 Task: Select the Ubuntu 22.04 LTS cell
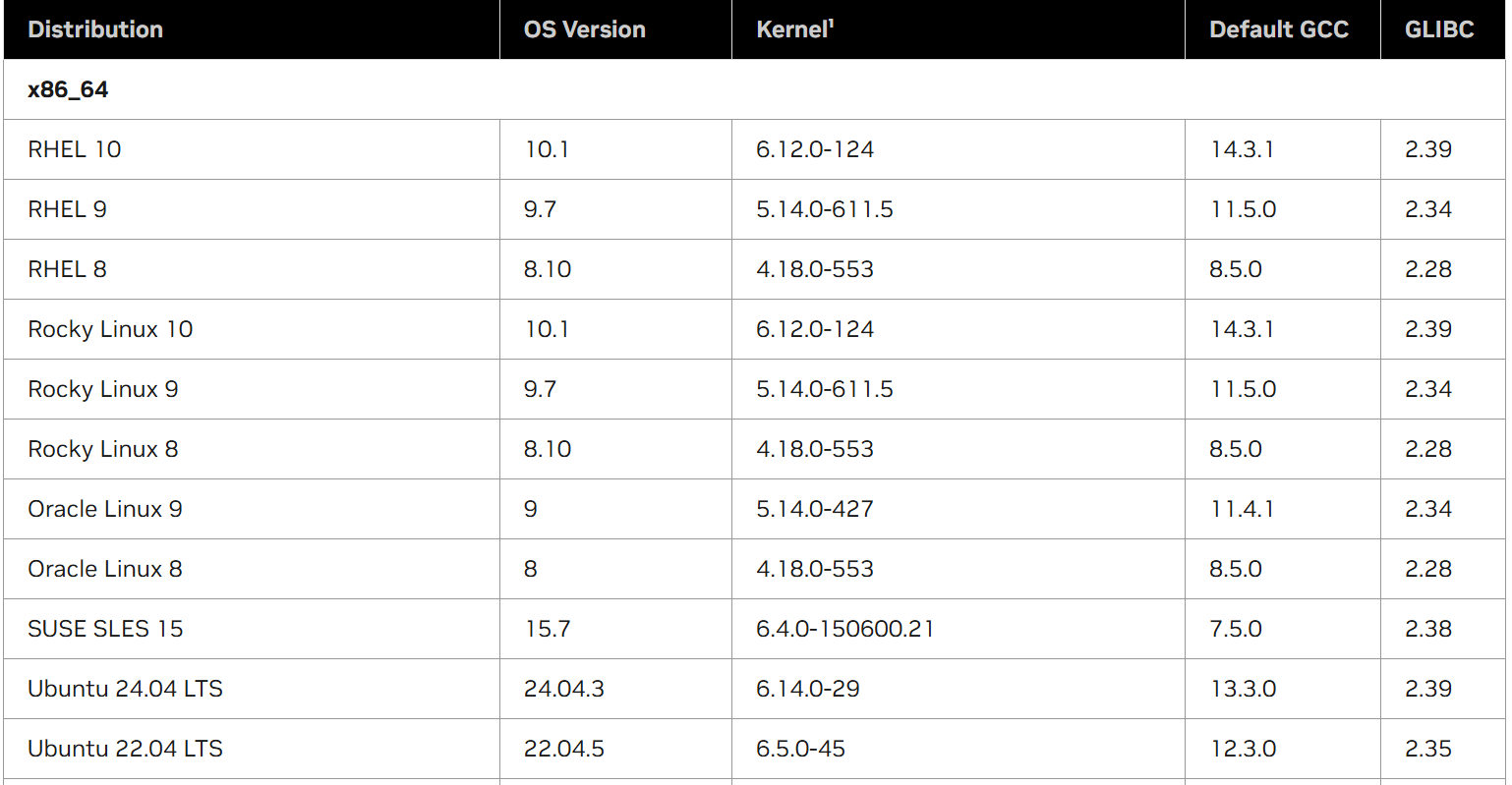point(125,749)
